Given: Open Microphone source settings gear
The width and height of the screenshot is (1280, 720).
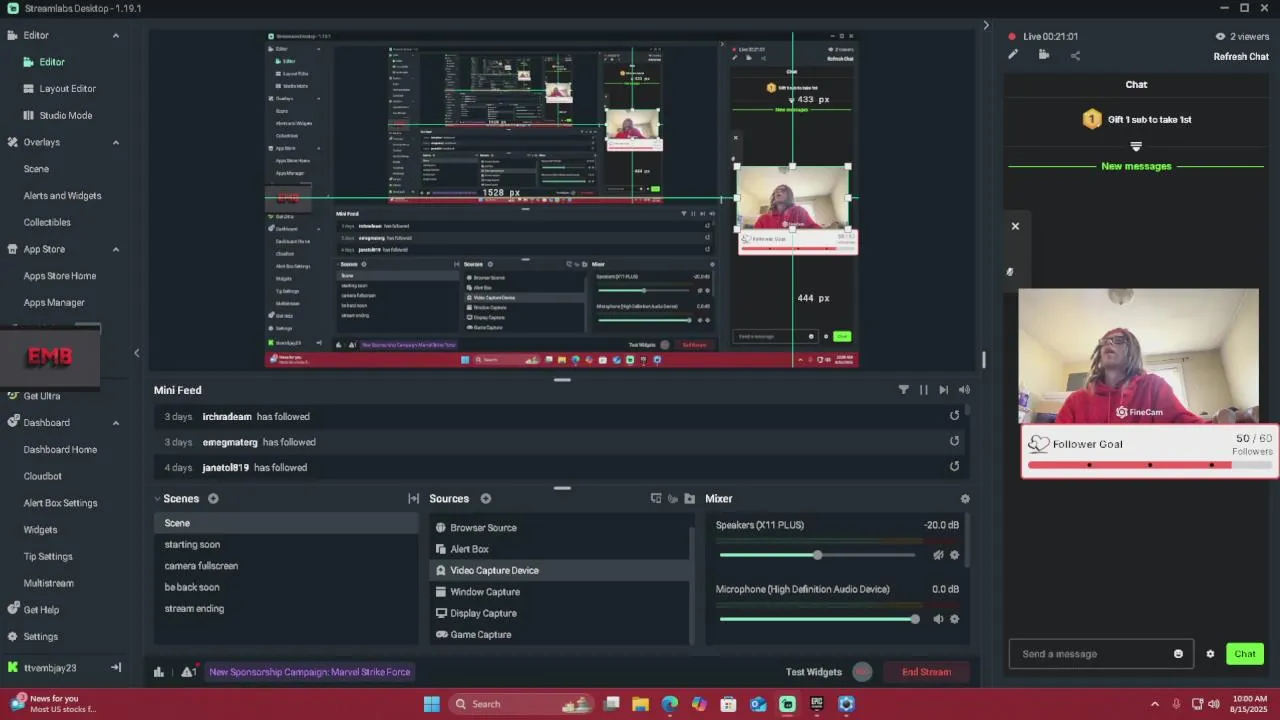Looking at the screenshot, I should (954, 619).
